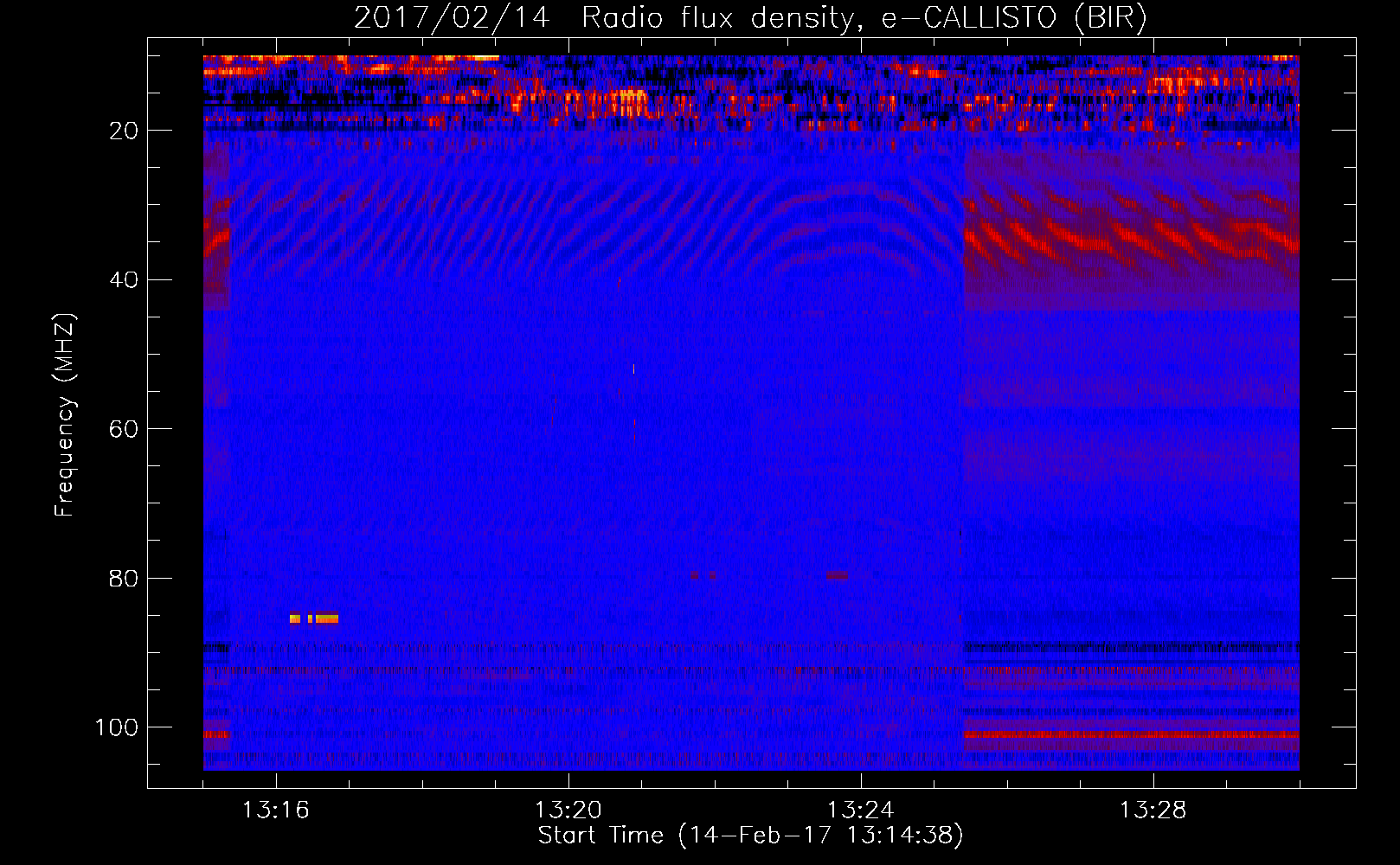Click the bright yellow-orange burst near 85 MHz
Viewport: 1400px width, 865px height.
point(314,618)
